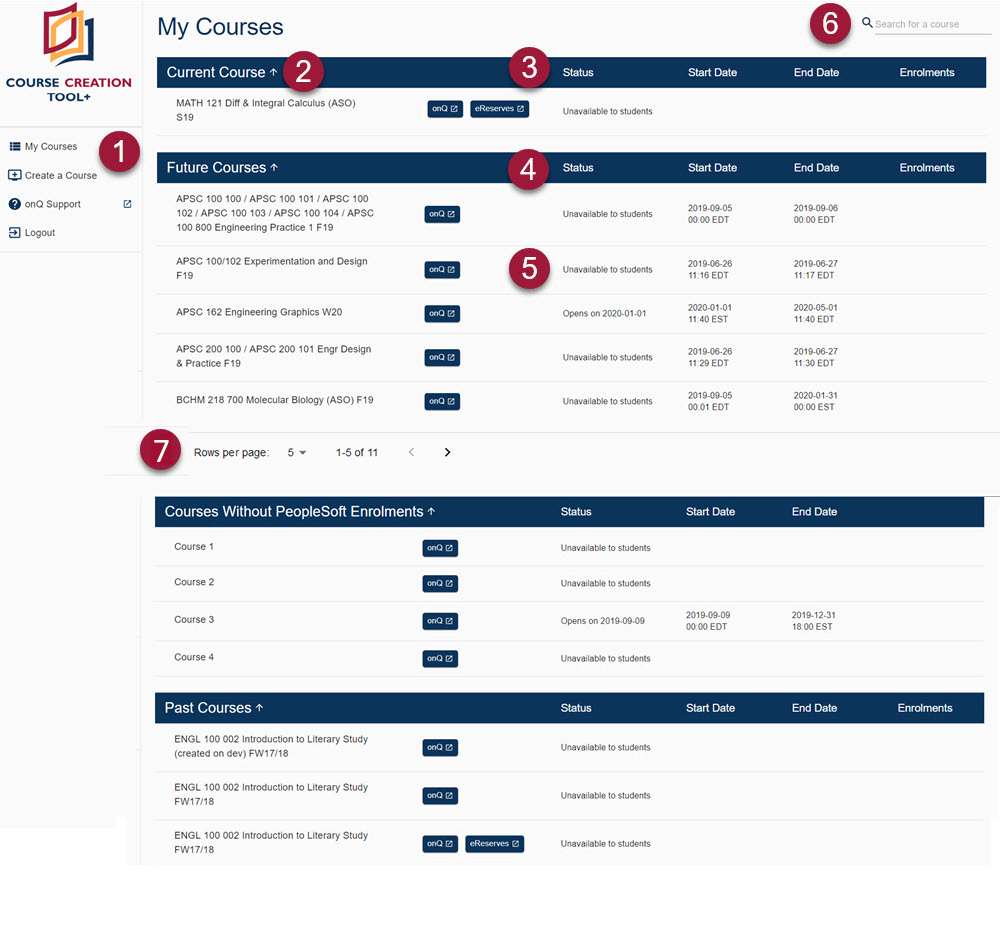Viewport: 1000px width, 928px height.
Task: Click the Course Creation Tool+ logo
Action: click(69, 52)
